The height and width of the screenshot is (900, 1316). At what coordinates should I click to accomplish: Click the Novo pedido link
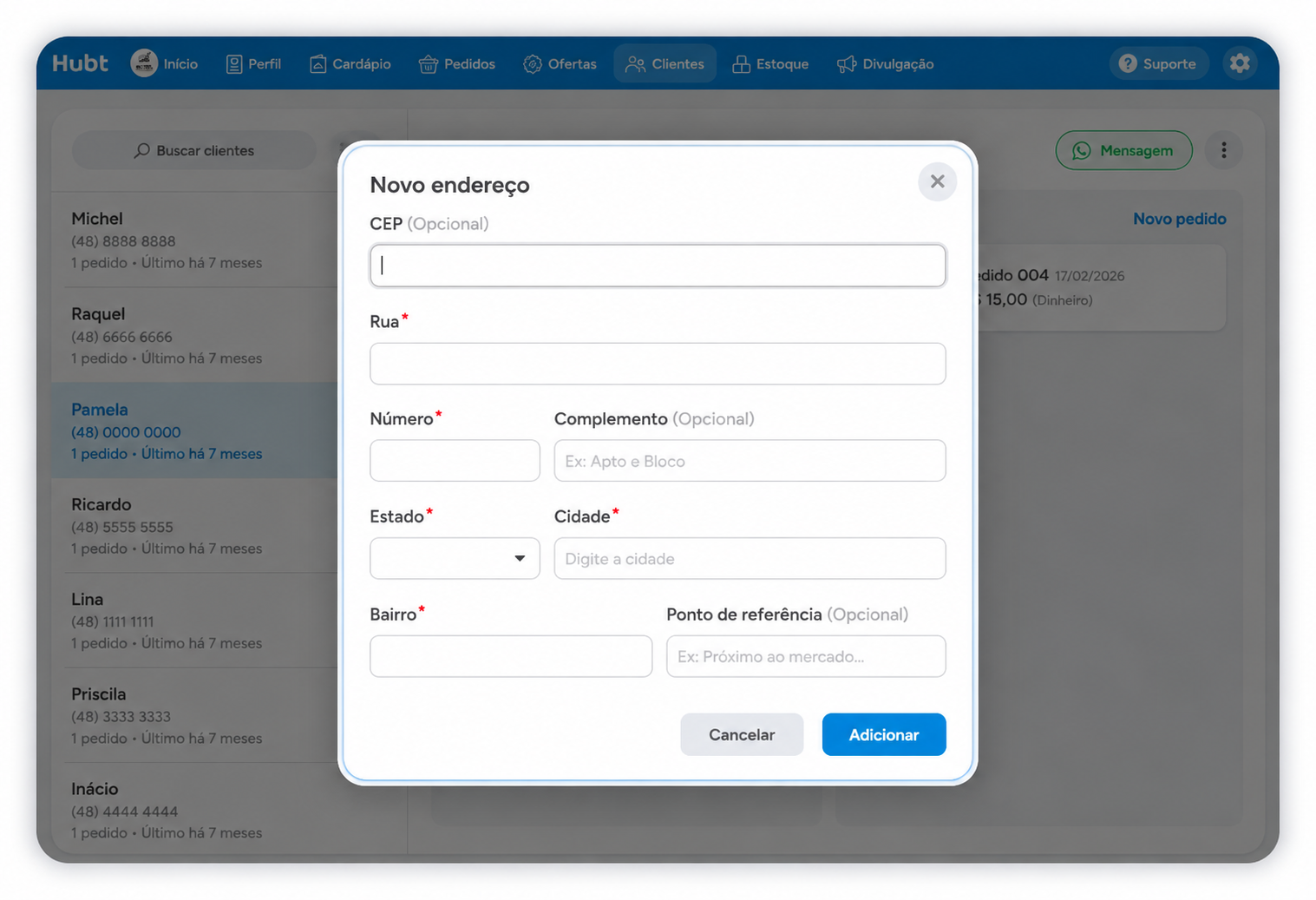[x=1179, y=219]
